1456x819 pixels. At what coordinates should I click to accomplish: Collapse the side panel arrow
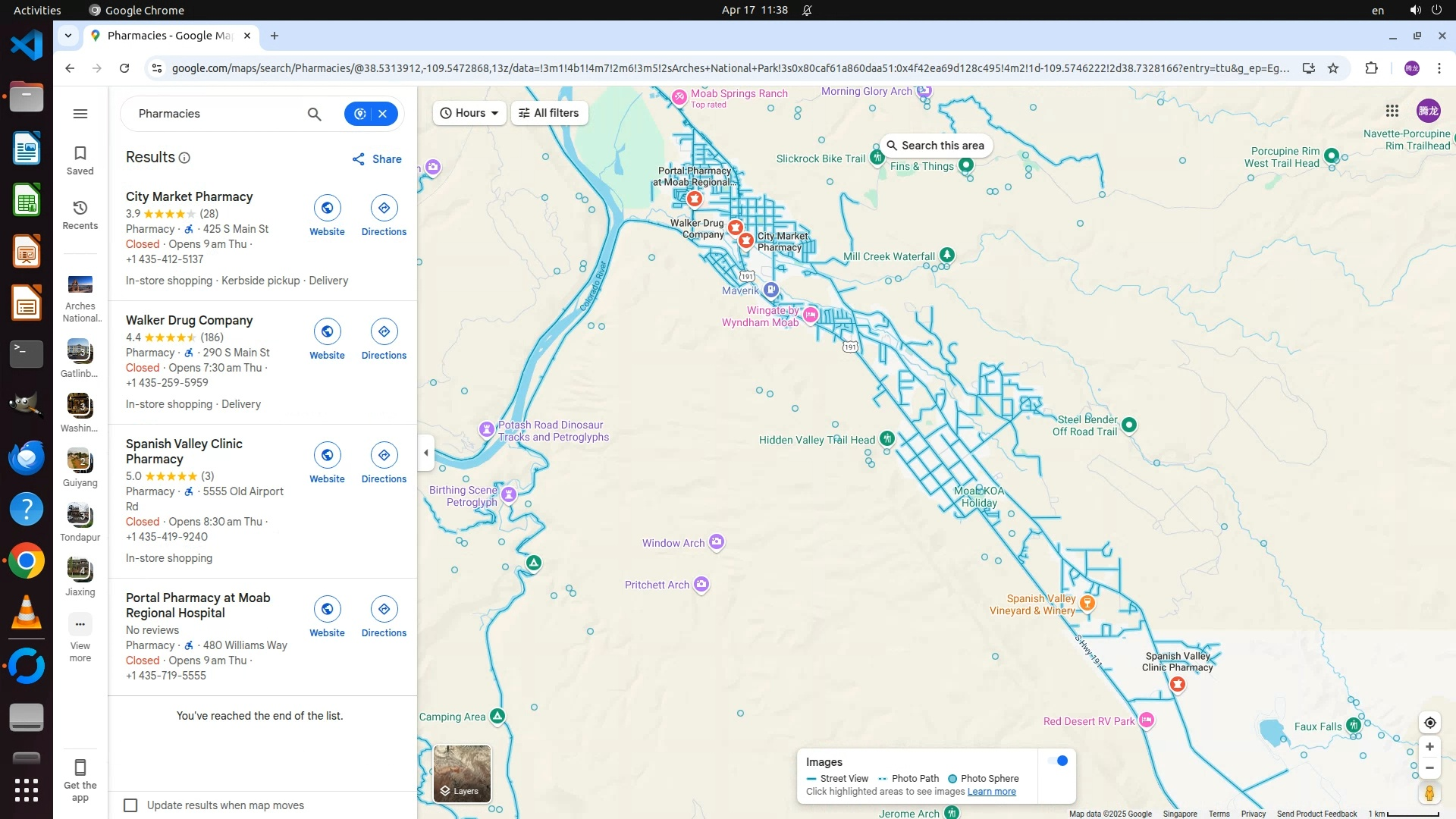pos(425,453)
